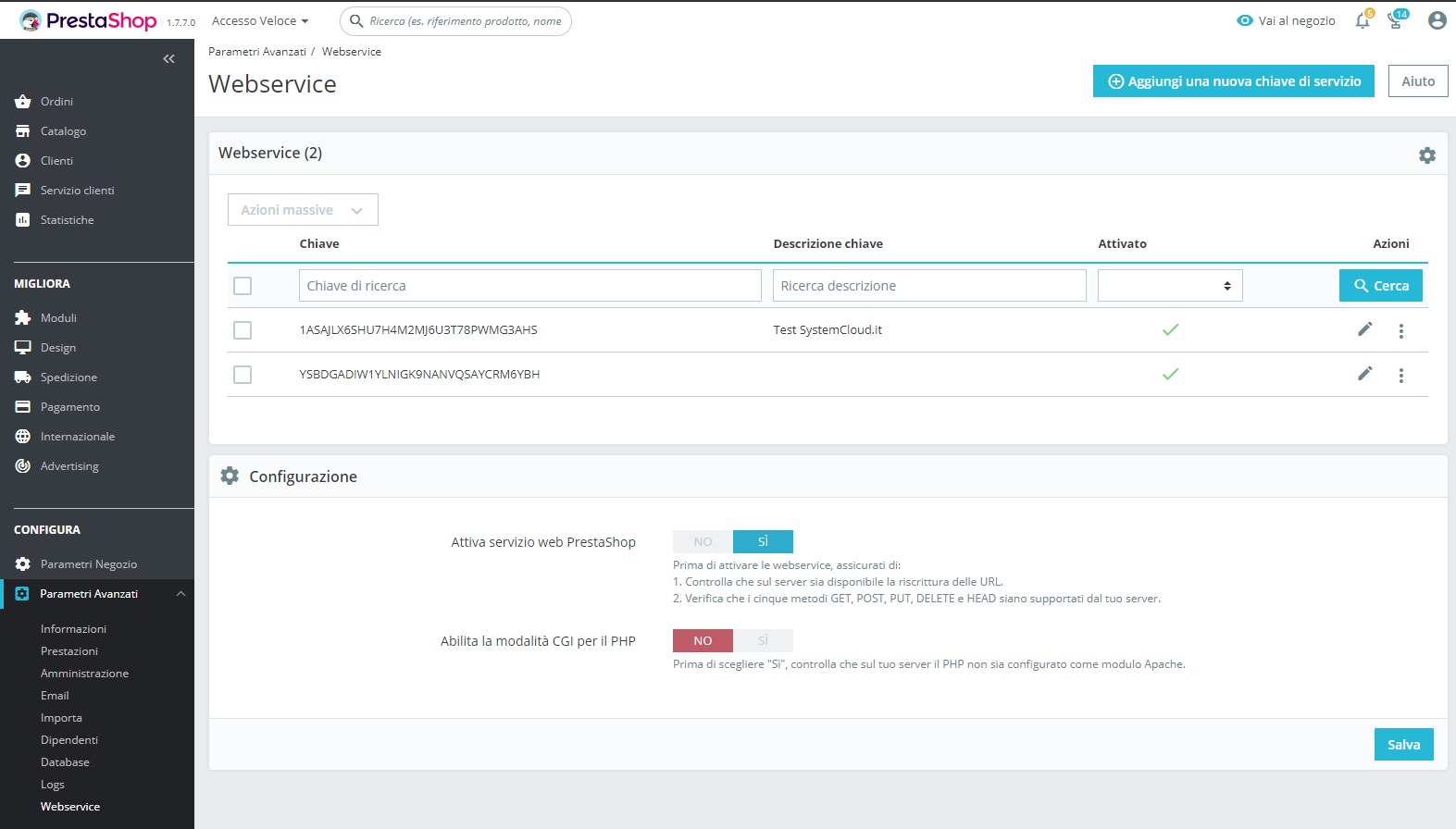Open the Amministrazione submenu item

(84, 674)
